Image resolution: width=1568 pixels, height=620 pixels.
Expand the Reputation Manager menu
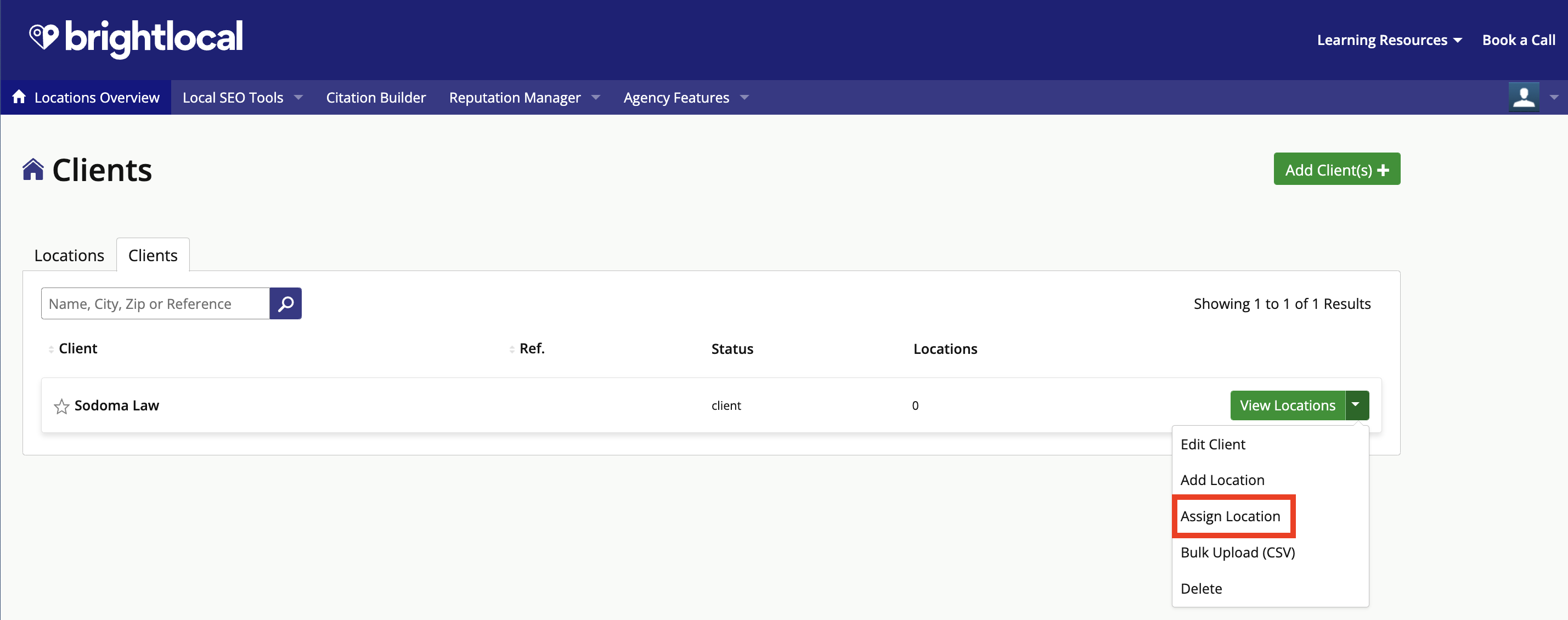point(596,97)
